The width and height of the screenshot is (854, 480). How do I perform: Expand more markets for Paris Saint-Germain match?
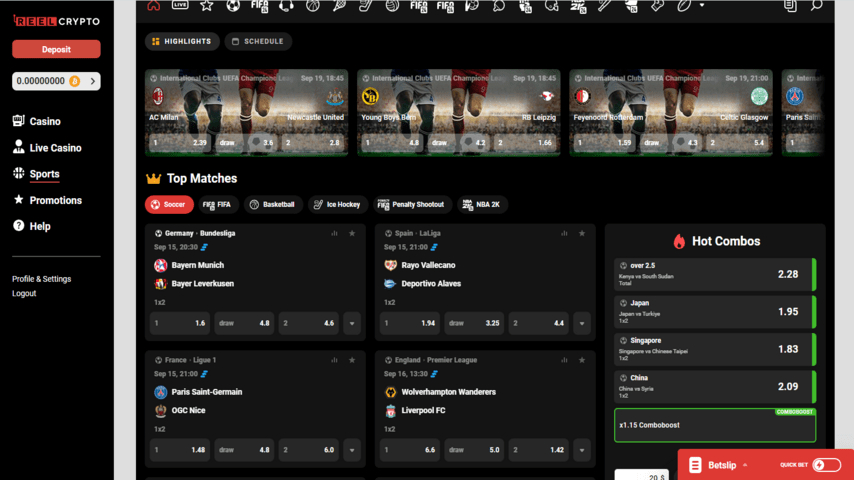(x=352, y=450)
